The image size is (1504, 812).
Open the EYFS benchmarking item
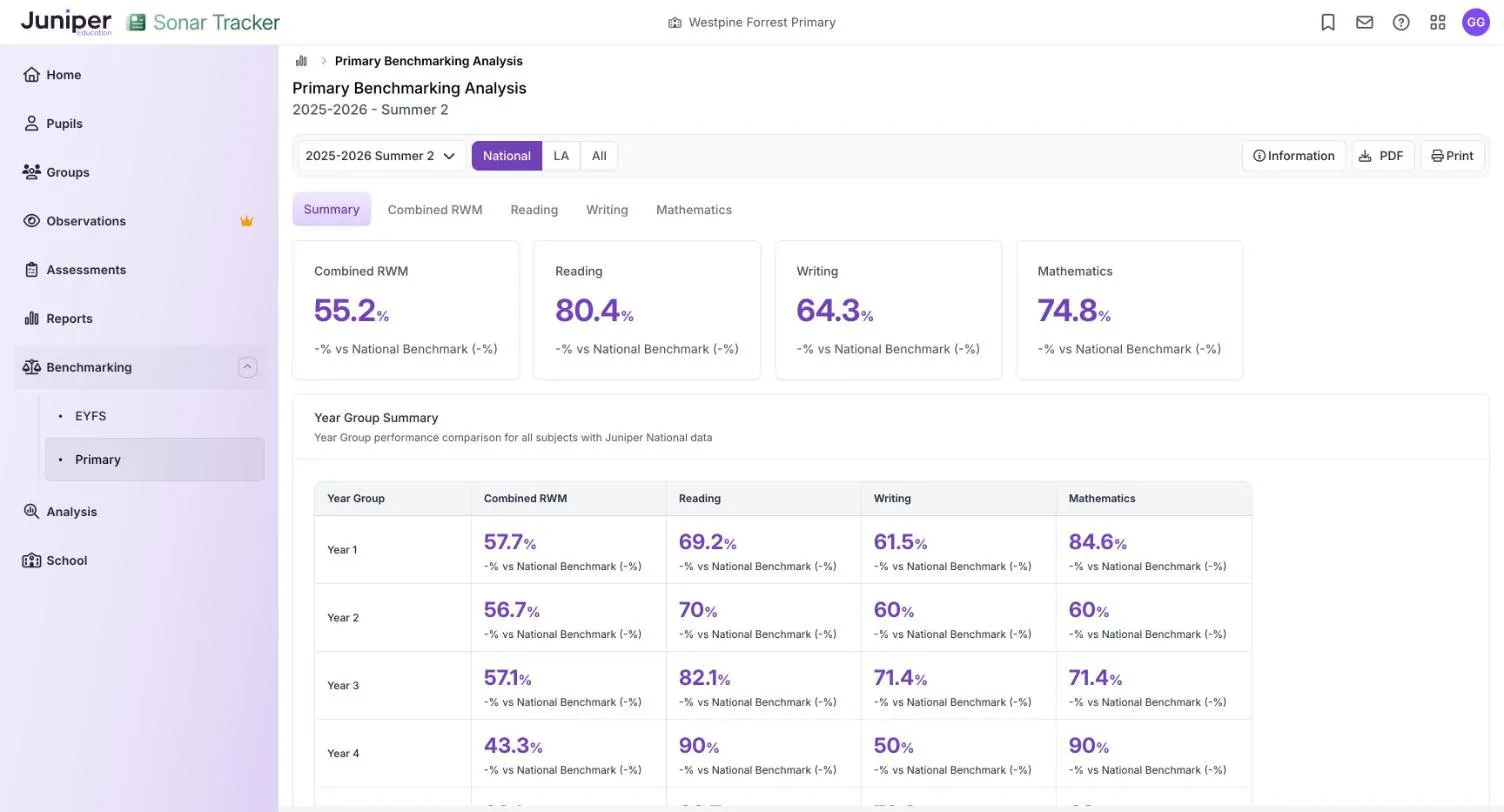point(155,416)
